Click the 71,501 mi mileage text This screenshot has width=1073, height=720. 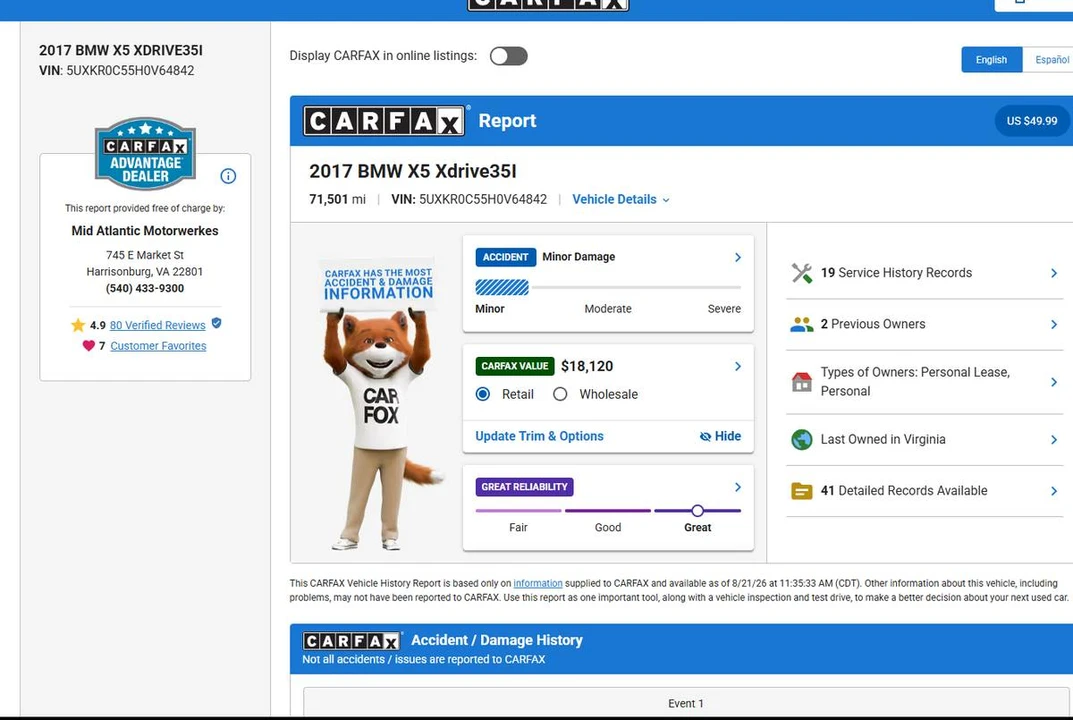(337, 199)
